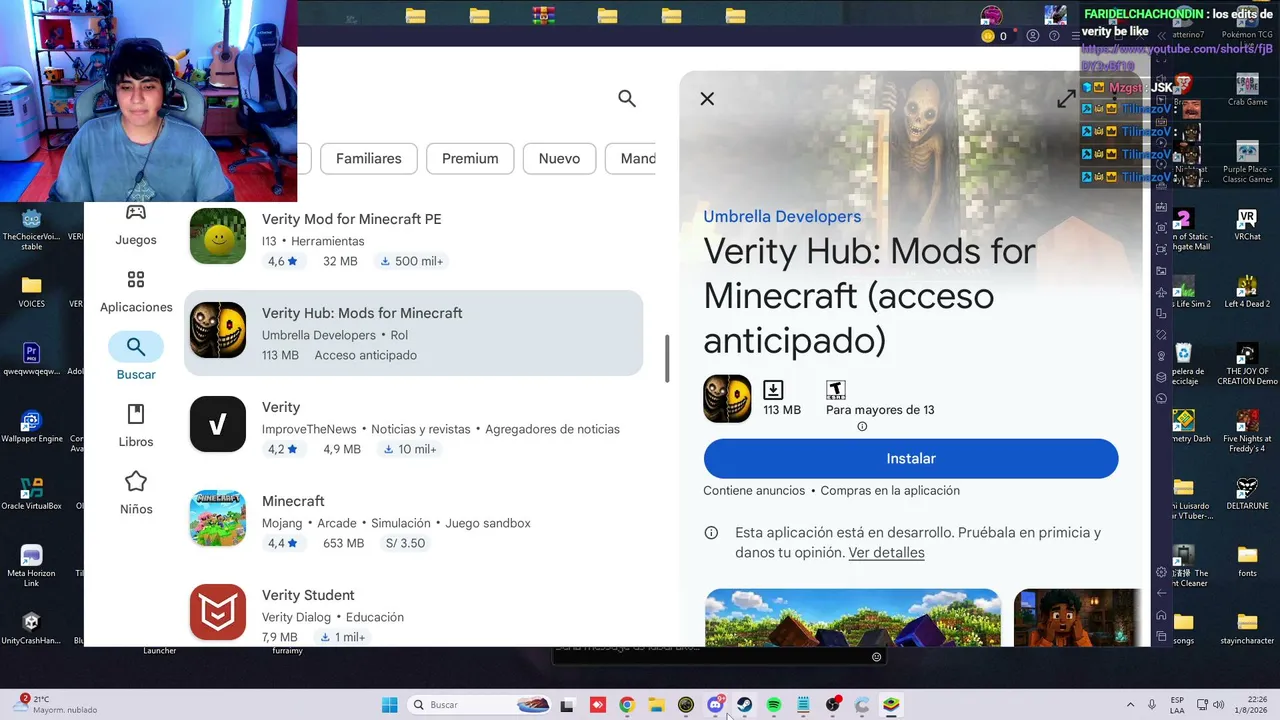Image resolution: width=1280 pixels, height=720 pixels.
Task: Open Wallpaper Engine desktop shortcut
Action: 31,427
